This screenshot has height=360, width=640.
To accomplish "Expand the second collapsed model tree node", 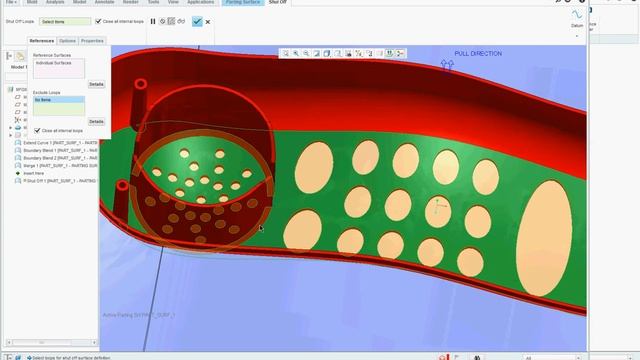I will (x=11, y=135).
